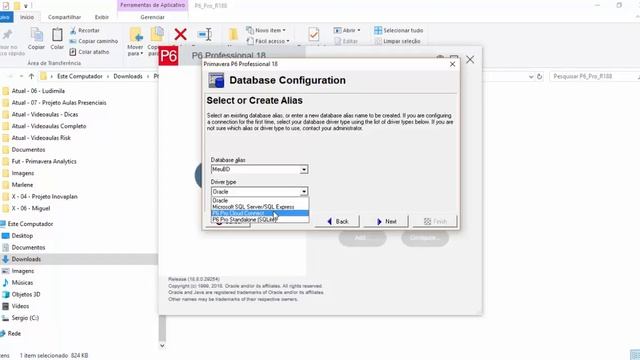Image resolution: width=640 pixels, height=360 pixels.
Task: Click the Database Configuration header icon
Action: [x=216, y=80]
